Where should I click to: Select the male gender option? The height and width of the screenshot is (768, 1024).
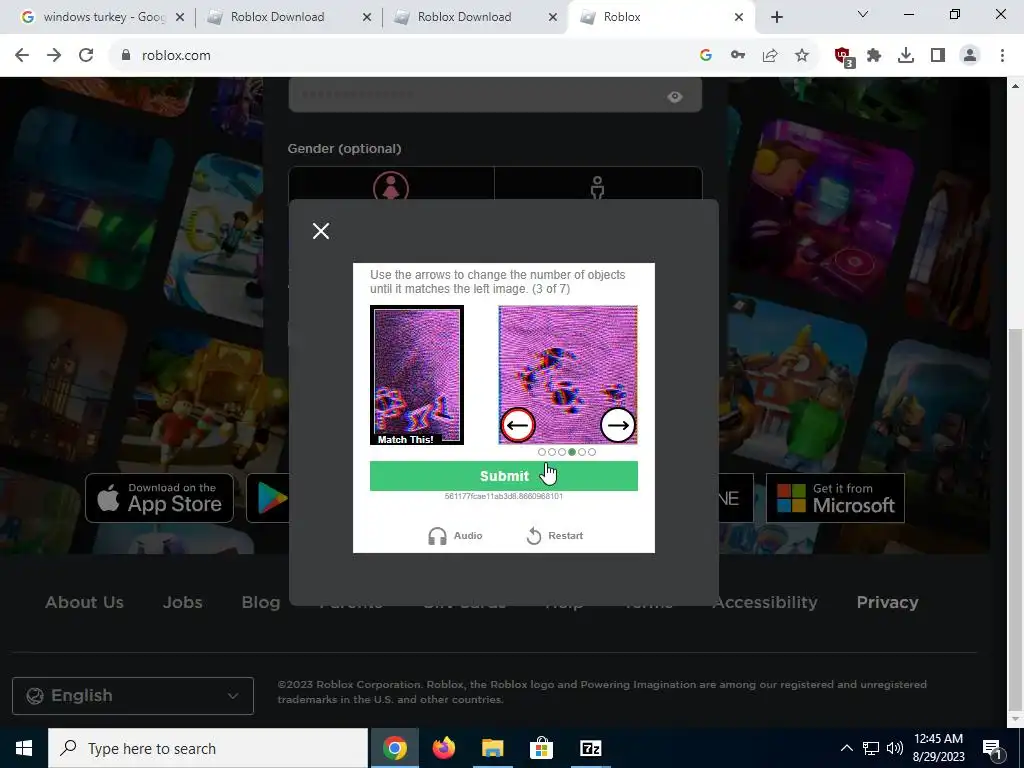point(598,184)
